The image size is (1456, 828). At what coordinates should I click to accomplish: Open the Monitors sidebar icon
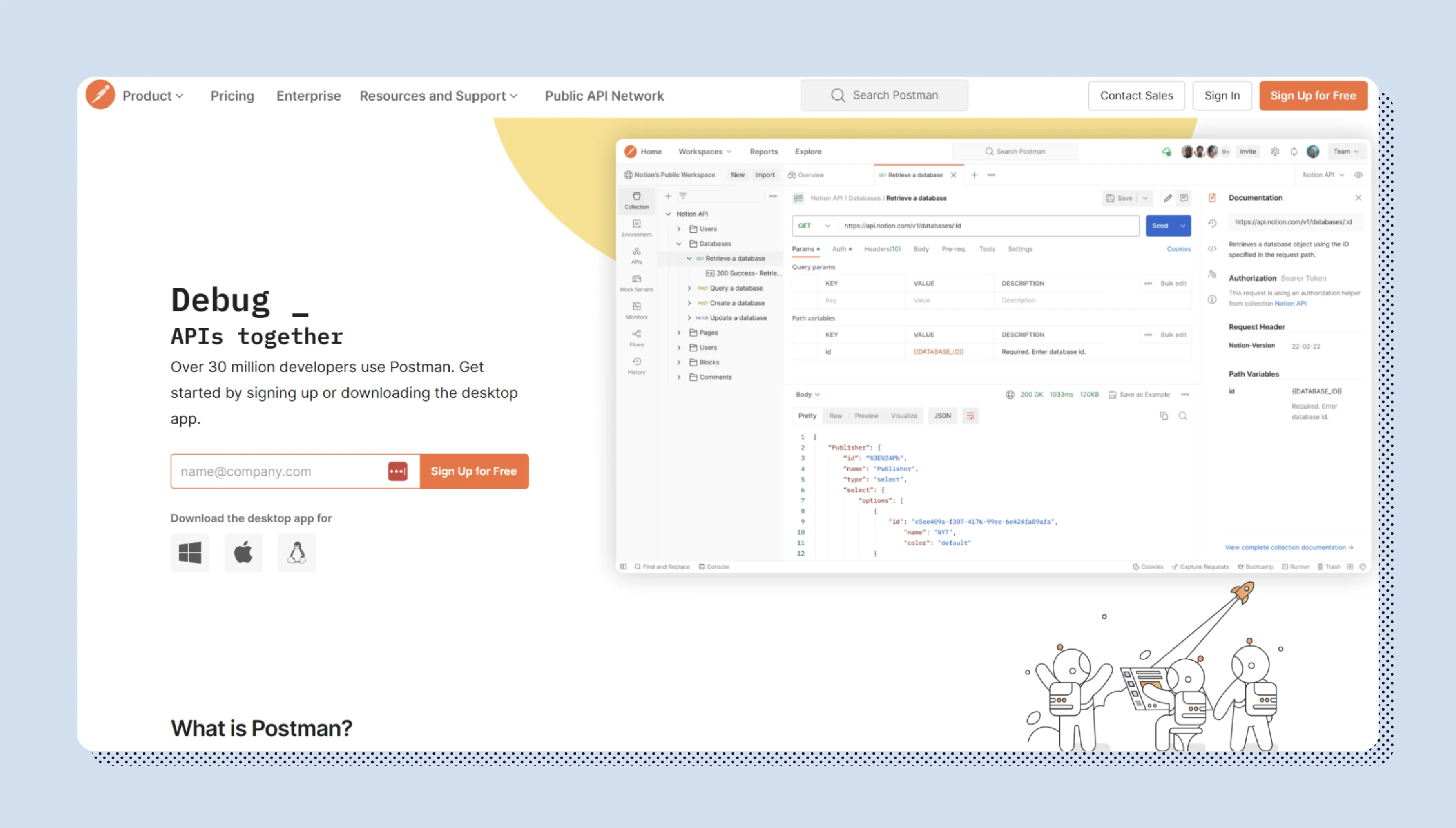pyautogui.click(x=637, y=310)
